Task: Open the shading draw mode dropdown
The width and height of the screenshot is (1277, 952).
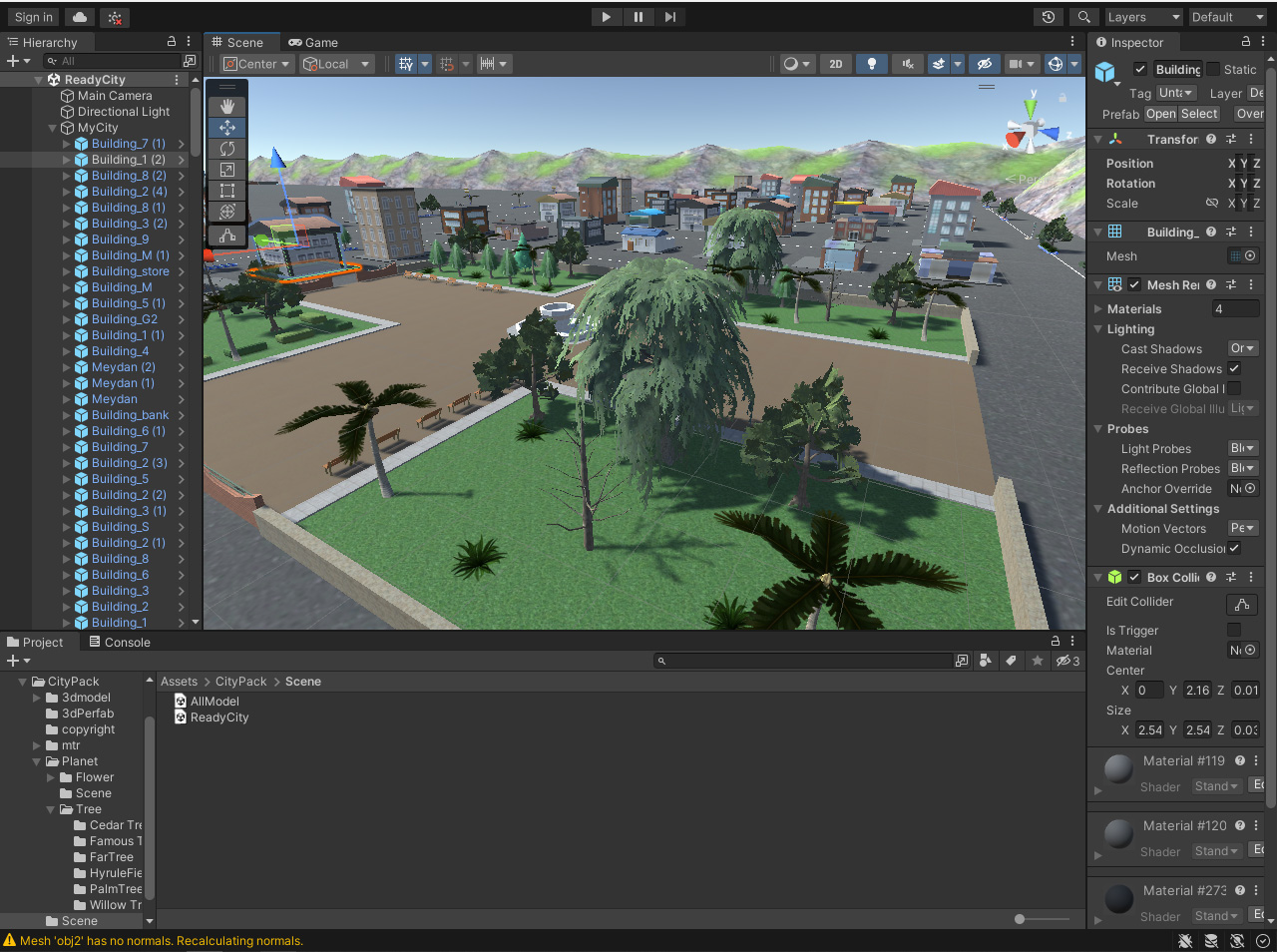Action: tap(796, 64)
